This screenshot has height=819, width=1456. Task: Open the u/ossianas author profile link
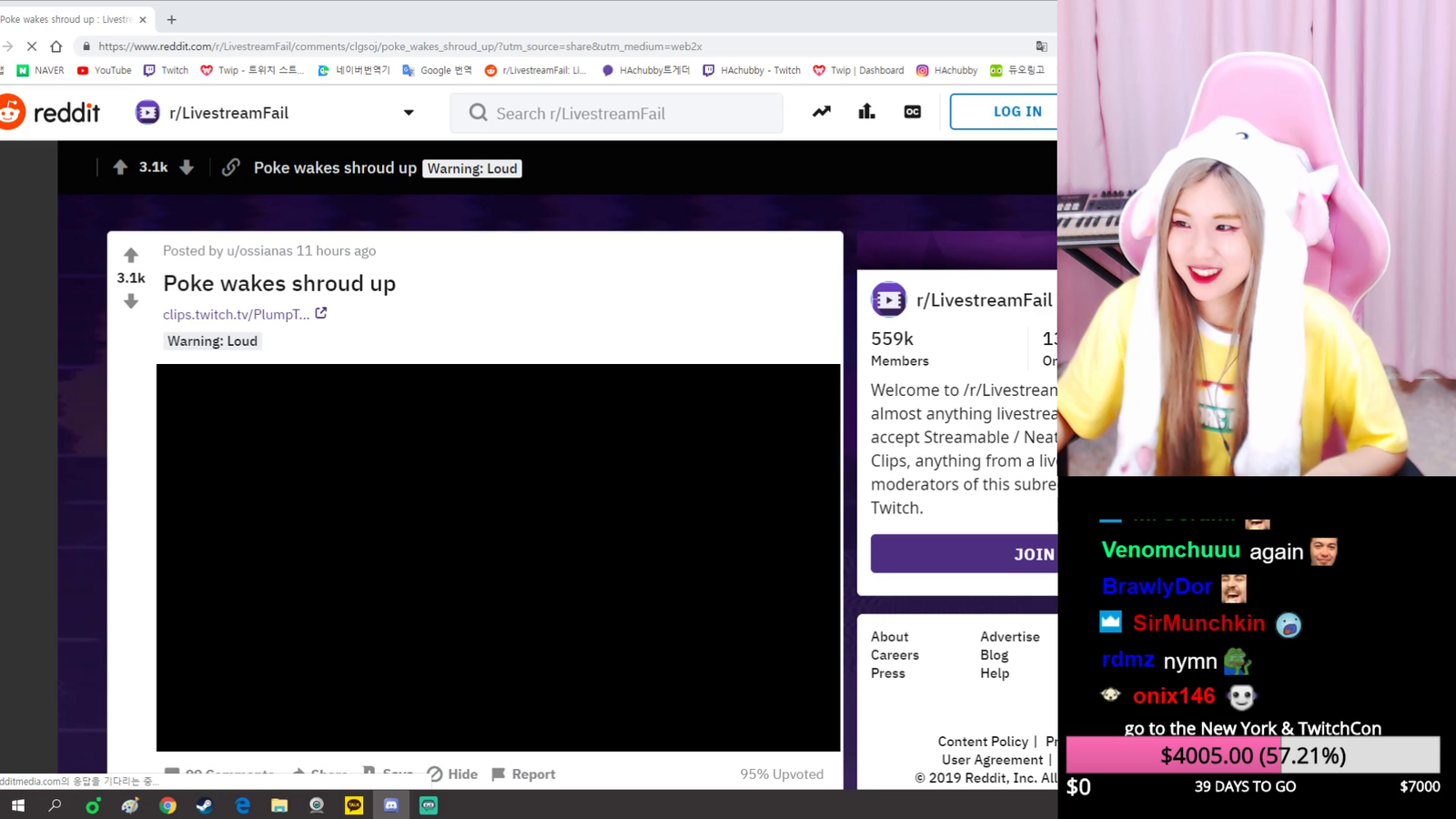pyautogui.click(x=259, y=251)
